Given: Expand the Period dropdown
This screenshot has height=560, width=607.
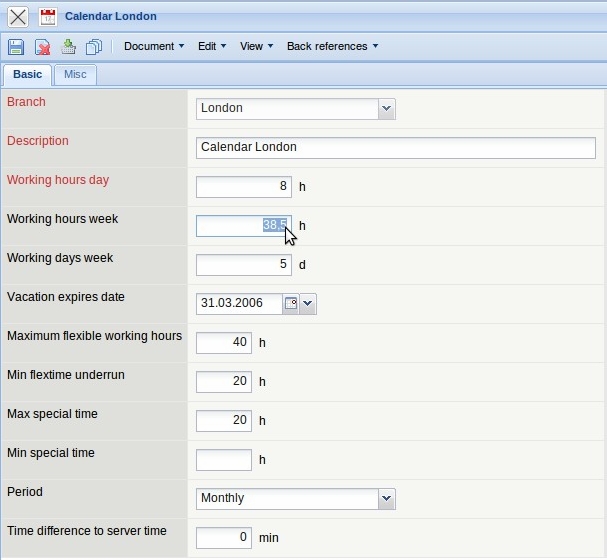Looking at the screenshot, I should click(386, 499).
